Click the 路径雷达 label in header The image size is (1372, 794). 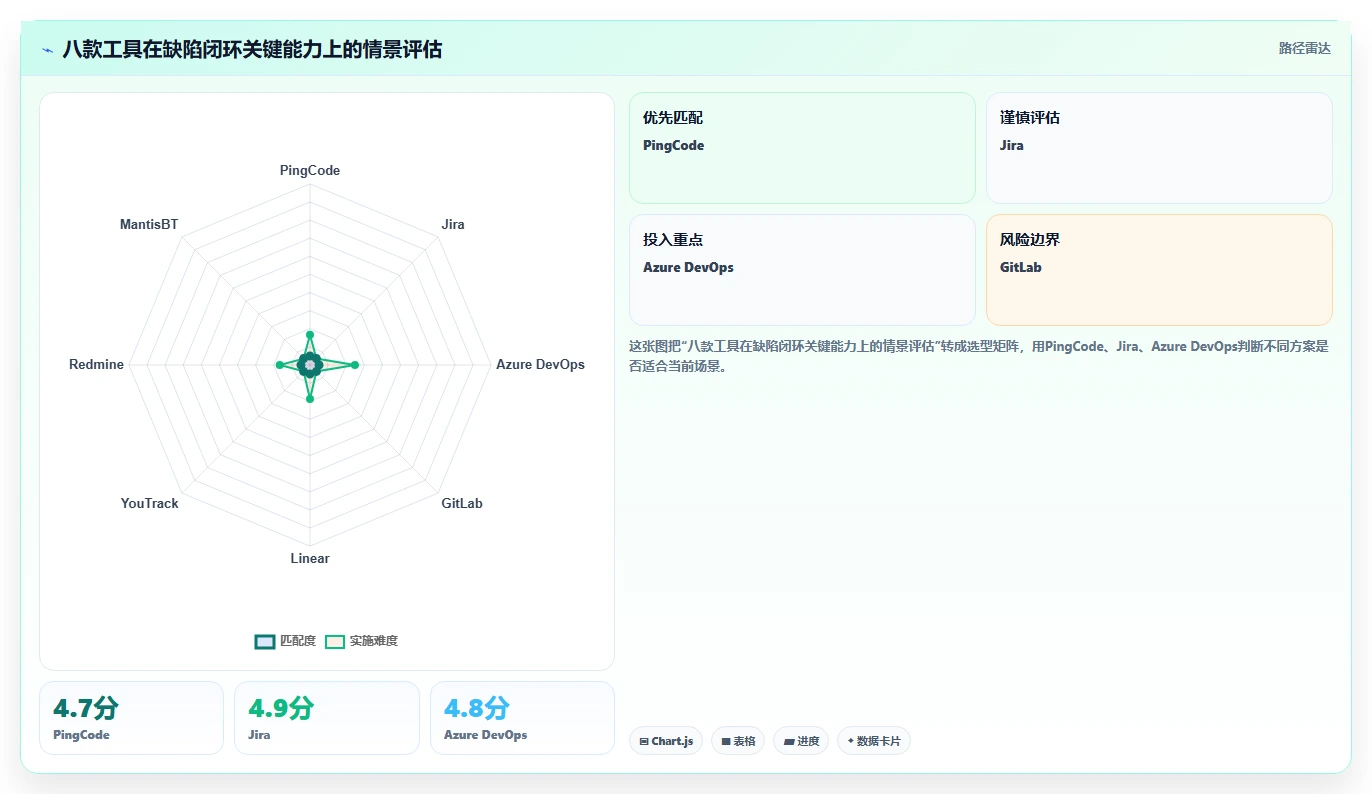[1304, 48]
